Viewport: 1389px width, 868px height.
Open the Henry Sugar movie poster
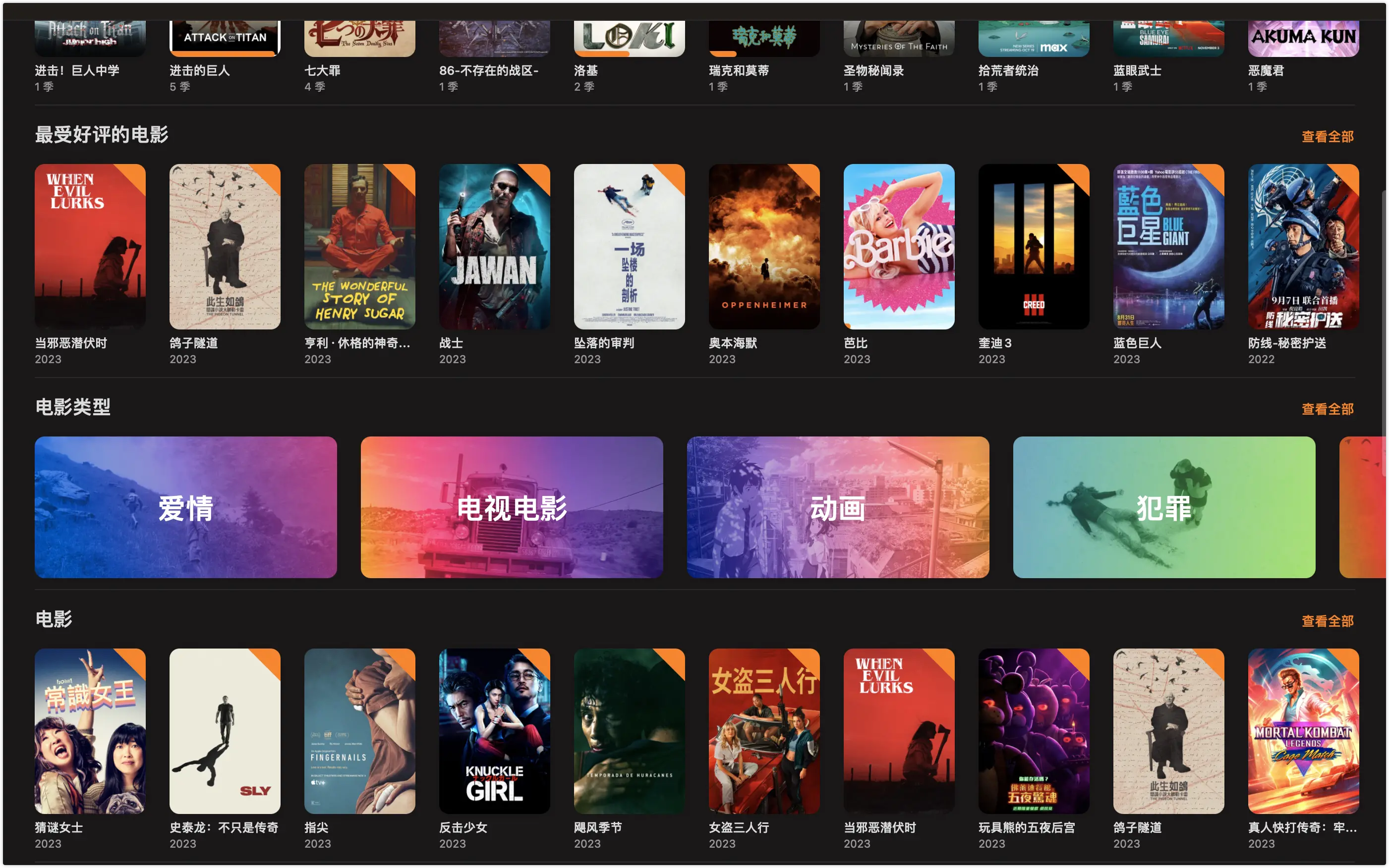tap(359, 247)
